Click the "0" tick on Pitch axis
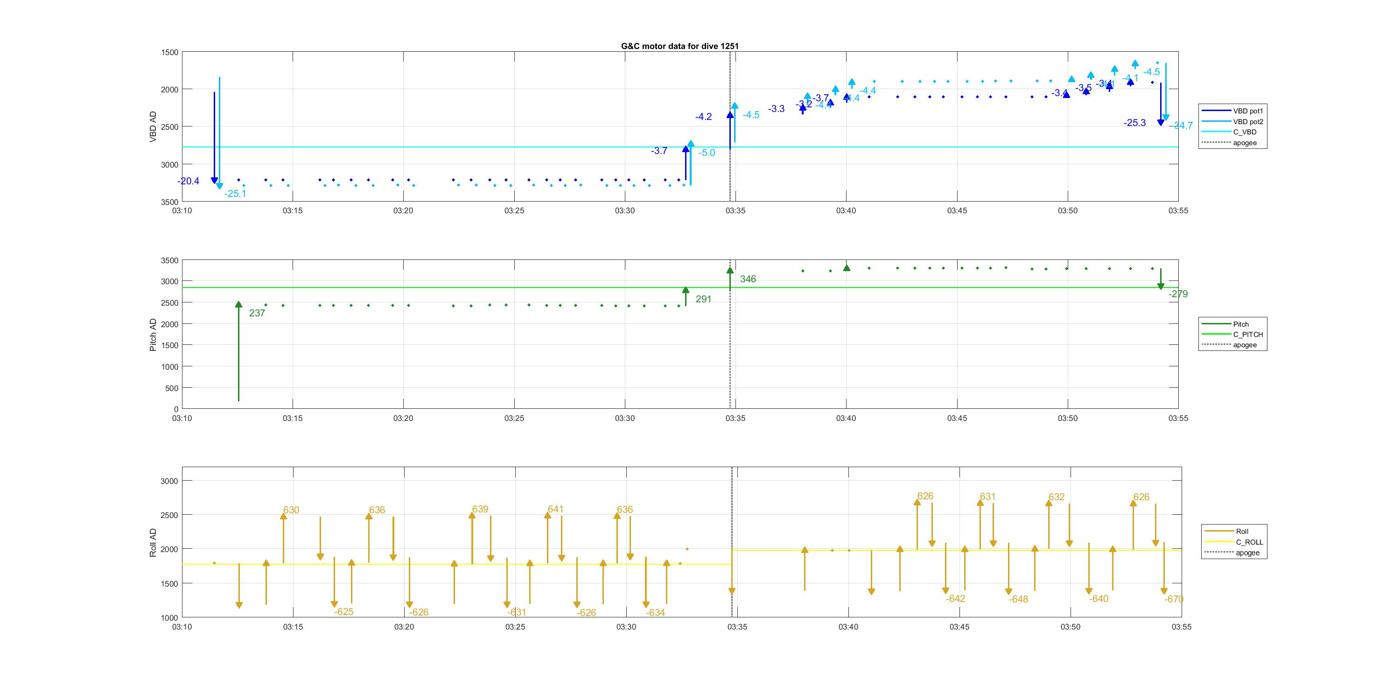 coord(175,409)
